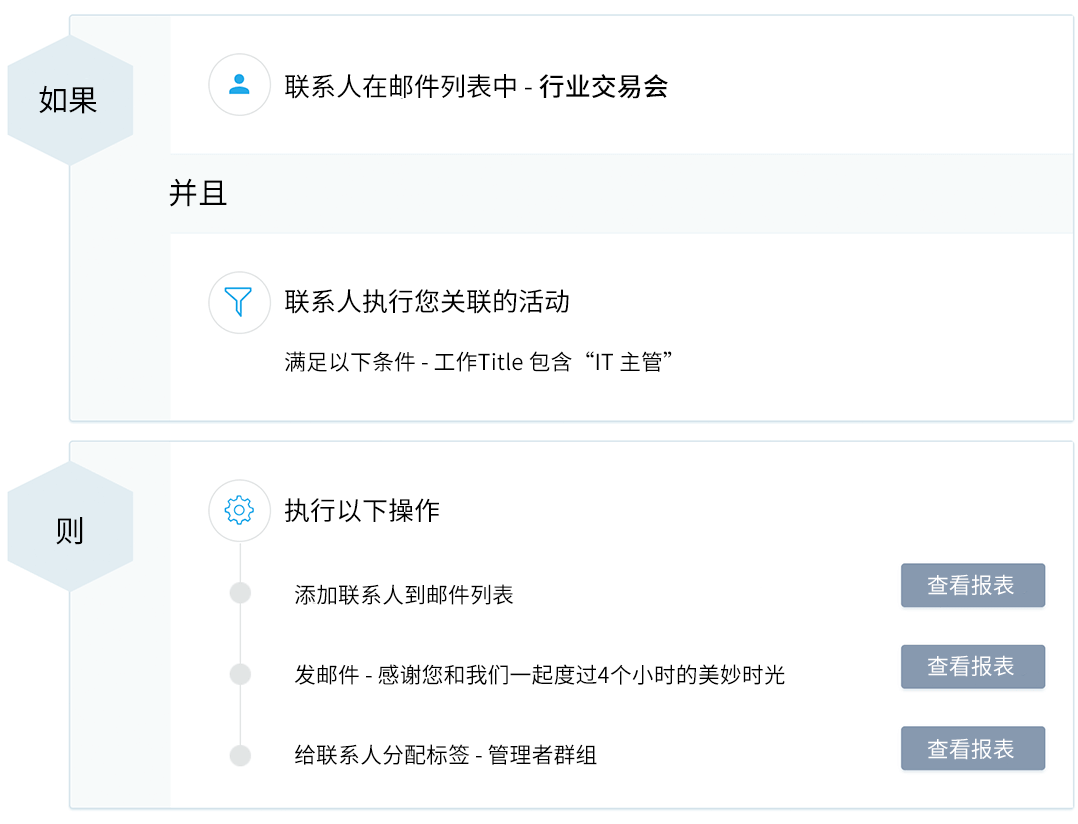Click action text 发邮件 - 感谢您和我们一起度过
Viewport: 1078px width, 824px height.
[x=540, y=675]
